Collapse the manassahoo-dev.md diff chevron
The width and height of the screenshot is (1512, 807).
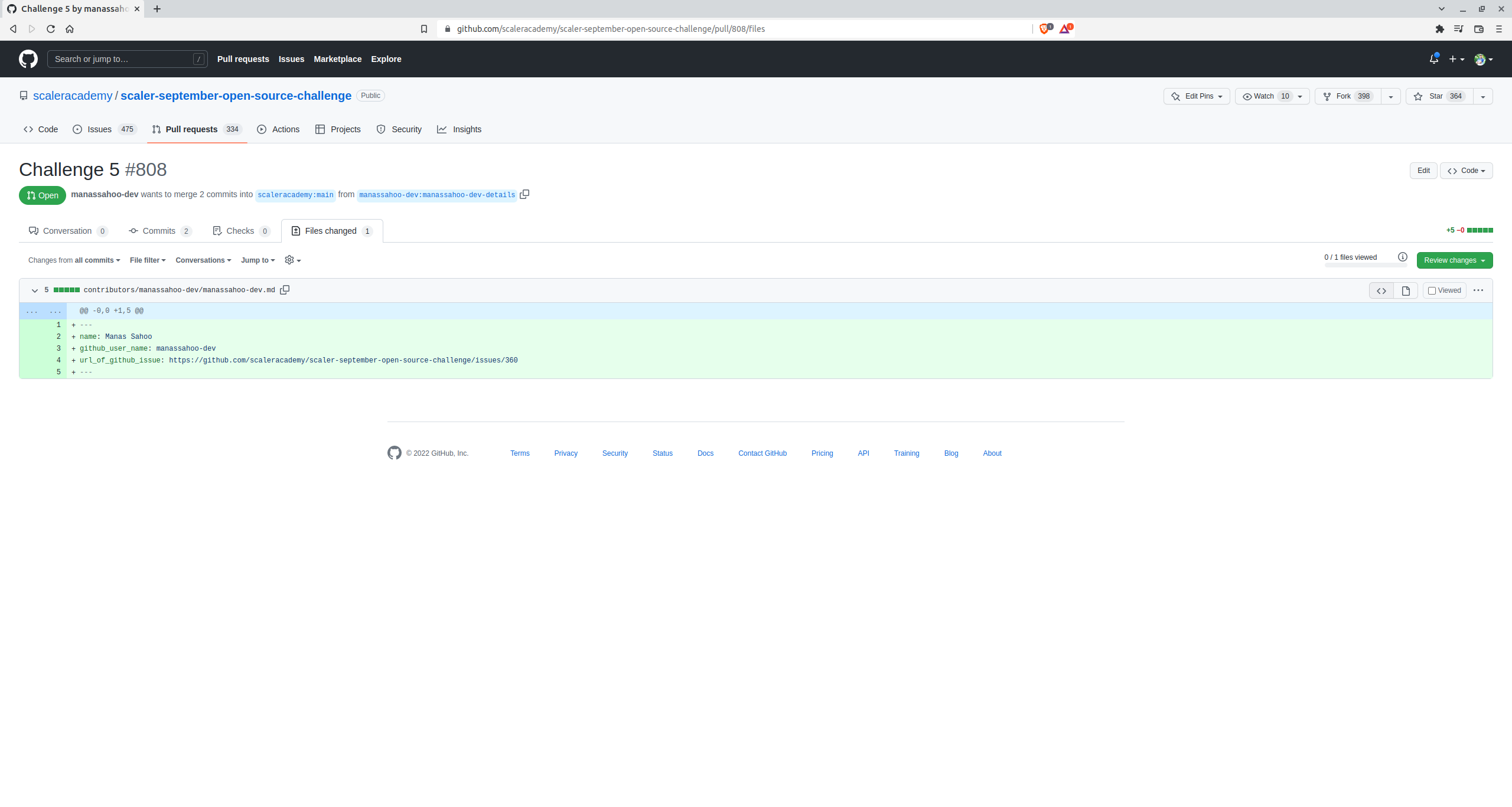pyautogui.click(x=34, y=290)
